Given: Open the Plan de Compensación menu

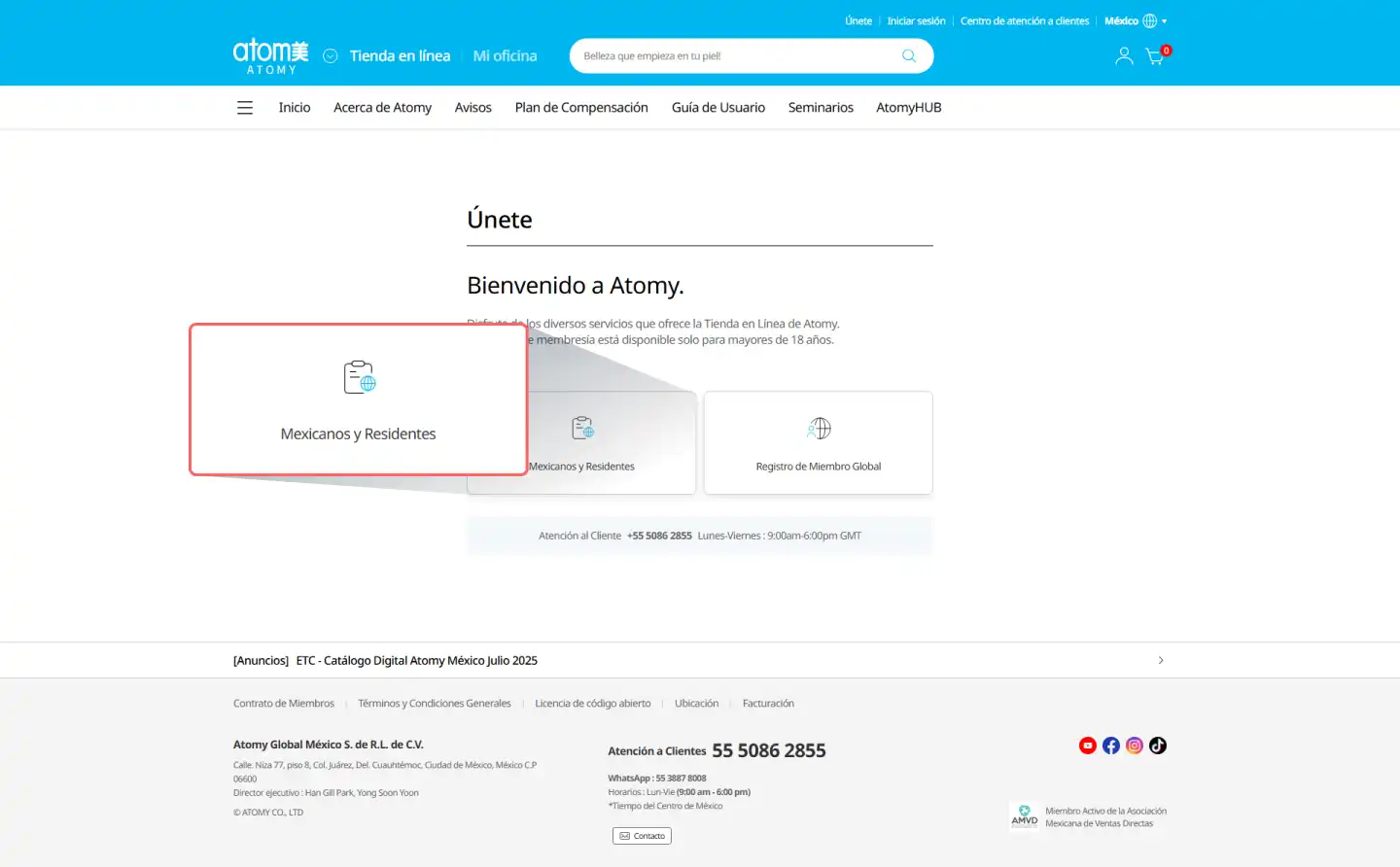Looking at the screenshot, I should click(x=581, y=108).
